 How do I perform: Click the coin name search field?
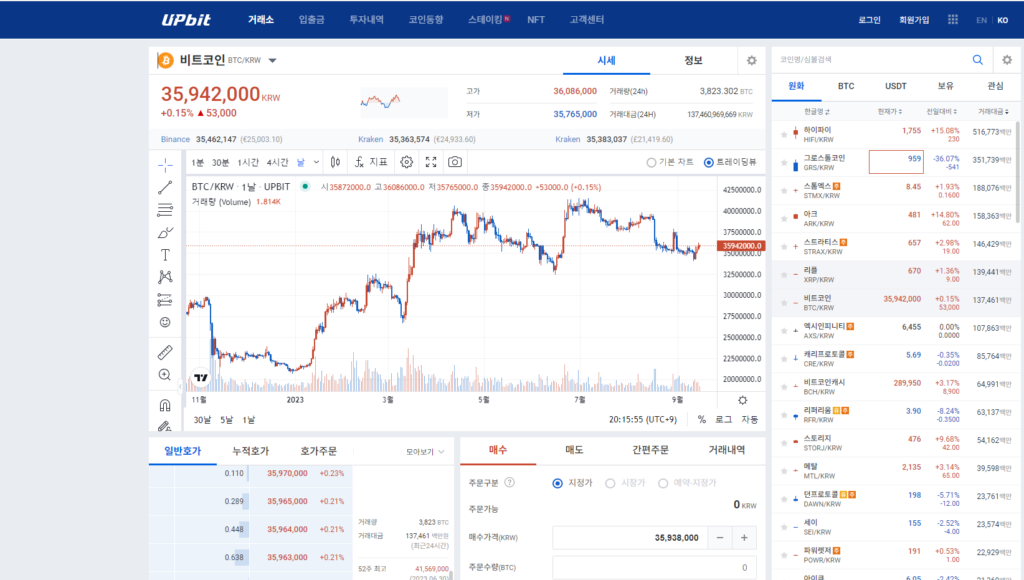click(x=872, y=59)
